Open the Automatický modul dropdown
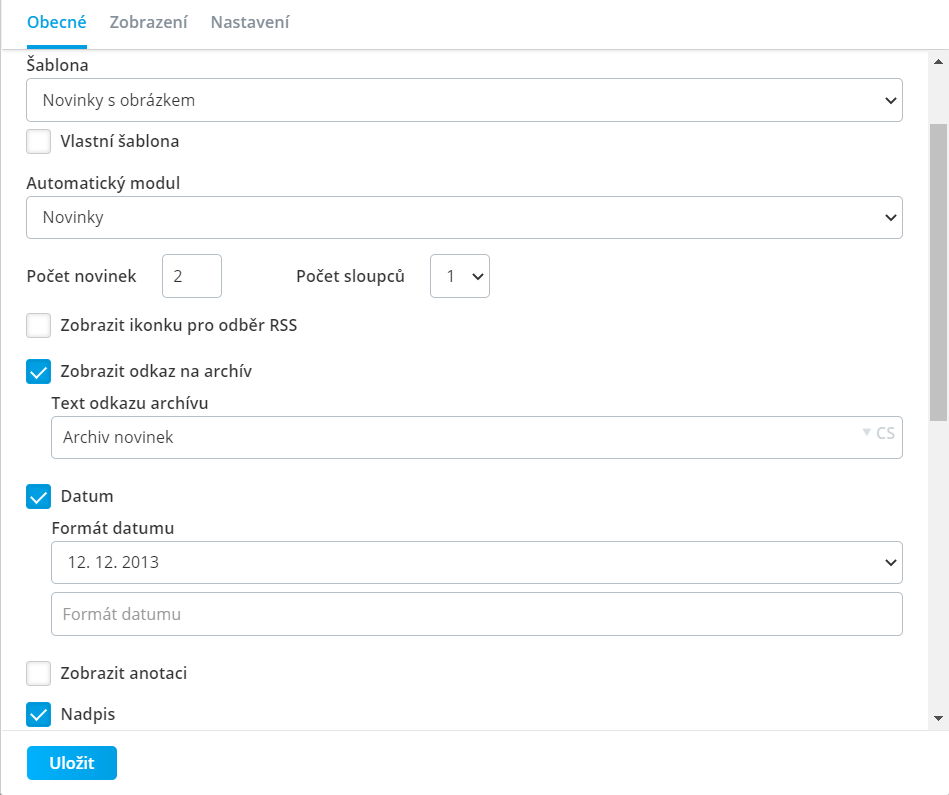 (x=464, y=217)
